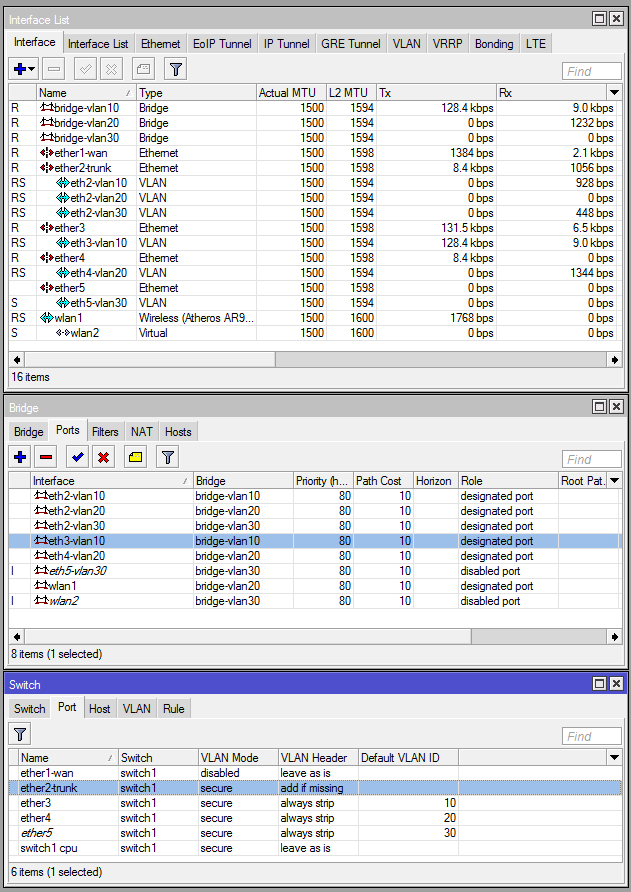Open the LTE tab

pyautogui.click(x=535, y=44)
